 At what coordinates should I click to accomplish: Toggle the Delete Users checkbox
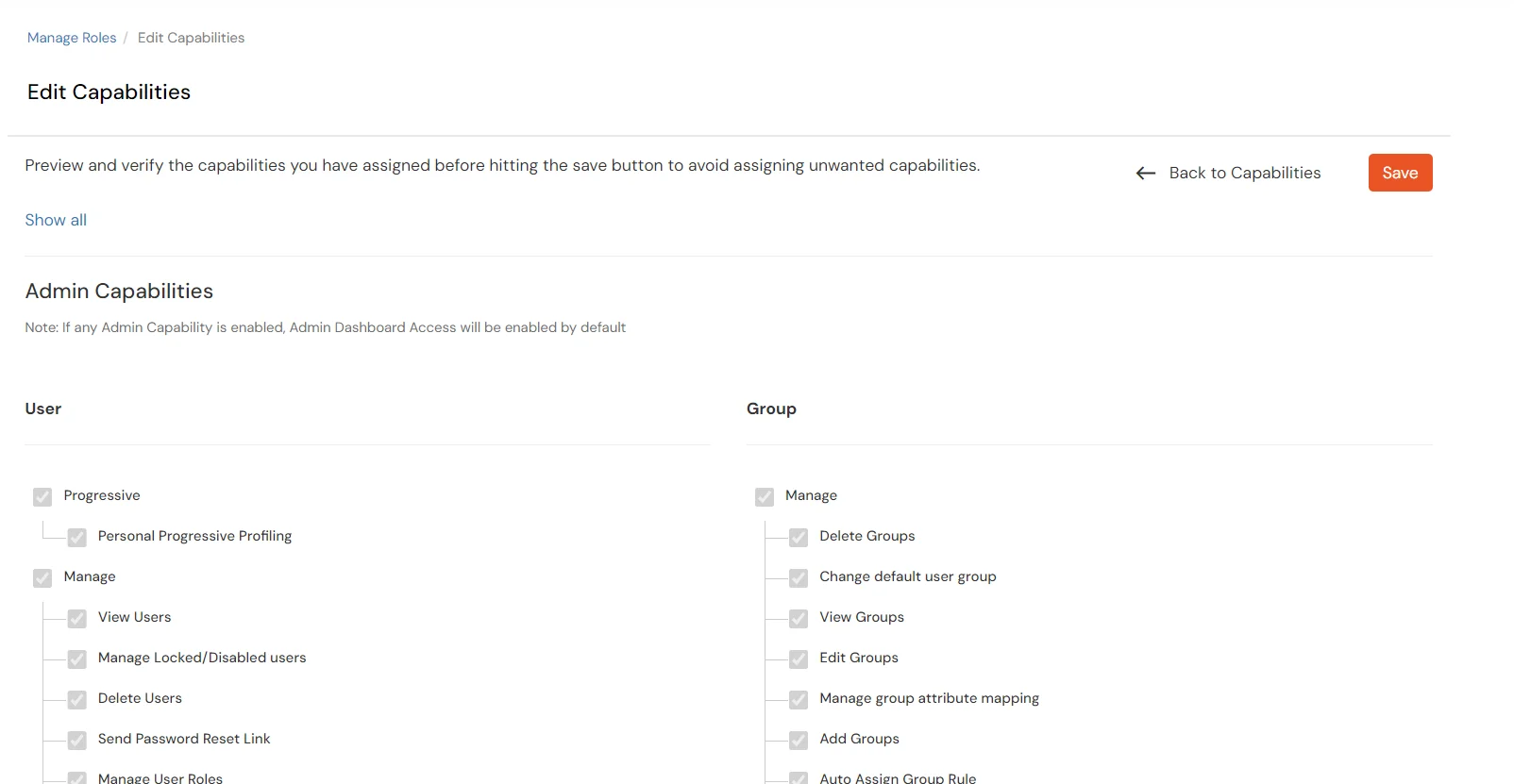[77, 700]
